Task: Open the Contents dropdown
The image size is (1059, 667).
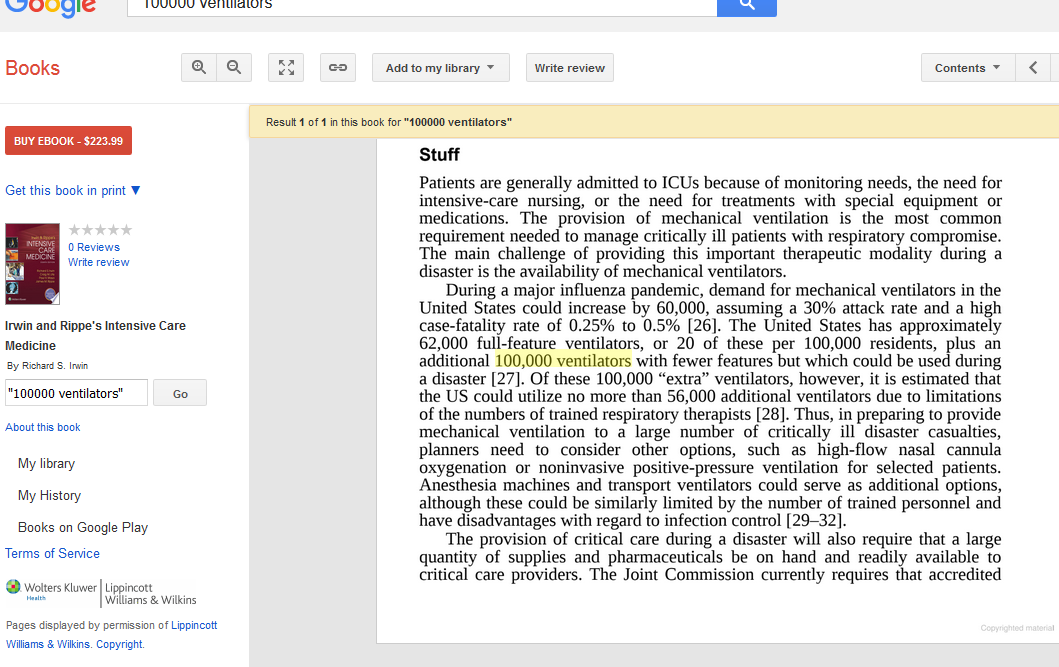Action: [x=967, y=68]
